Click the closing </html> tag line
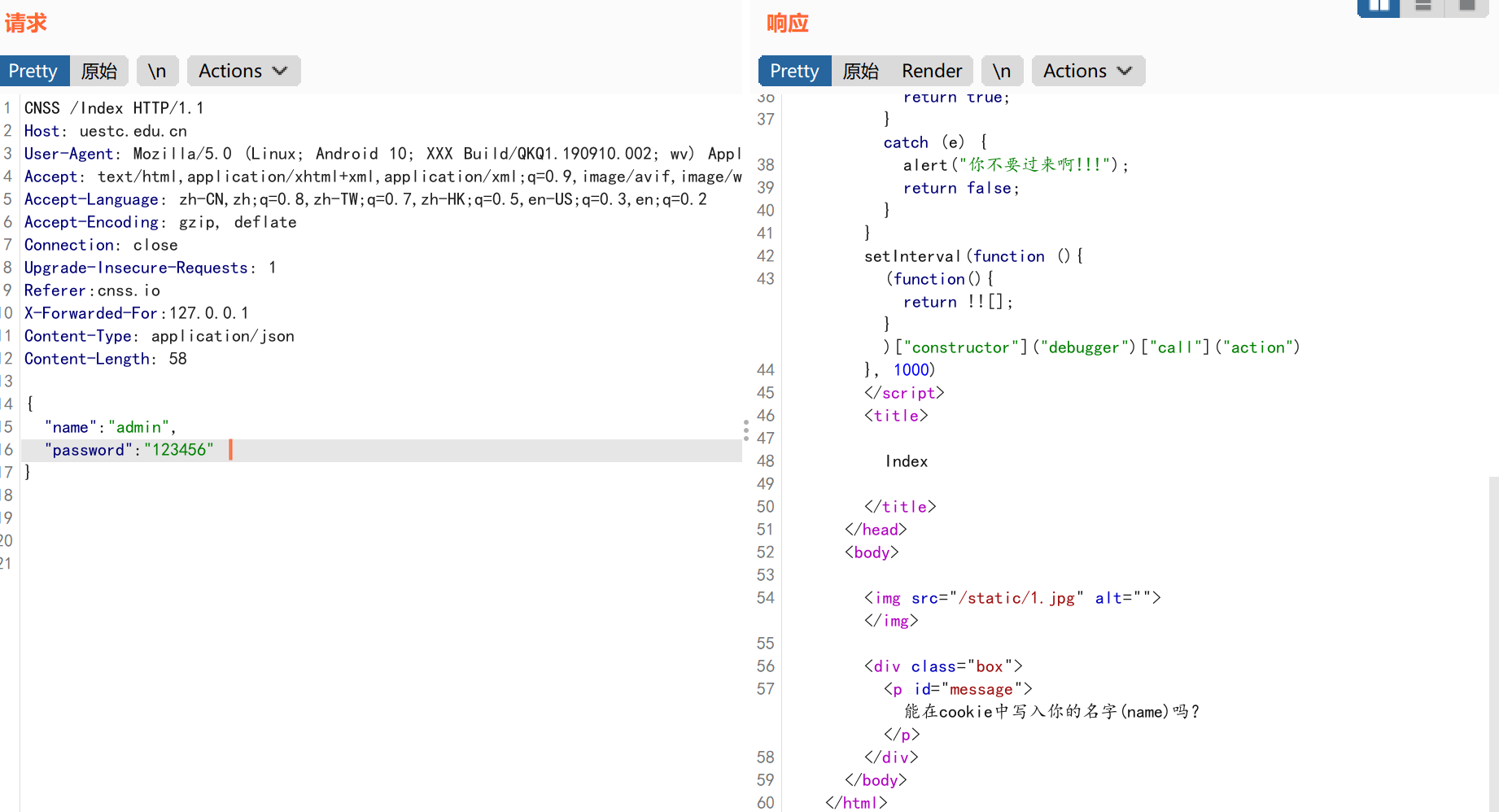This screenshot has height=812, width=1499. 856,803
